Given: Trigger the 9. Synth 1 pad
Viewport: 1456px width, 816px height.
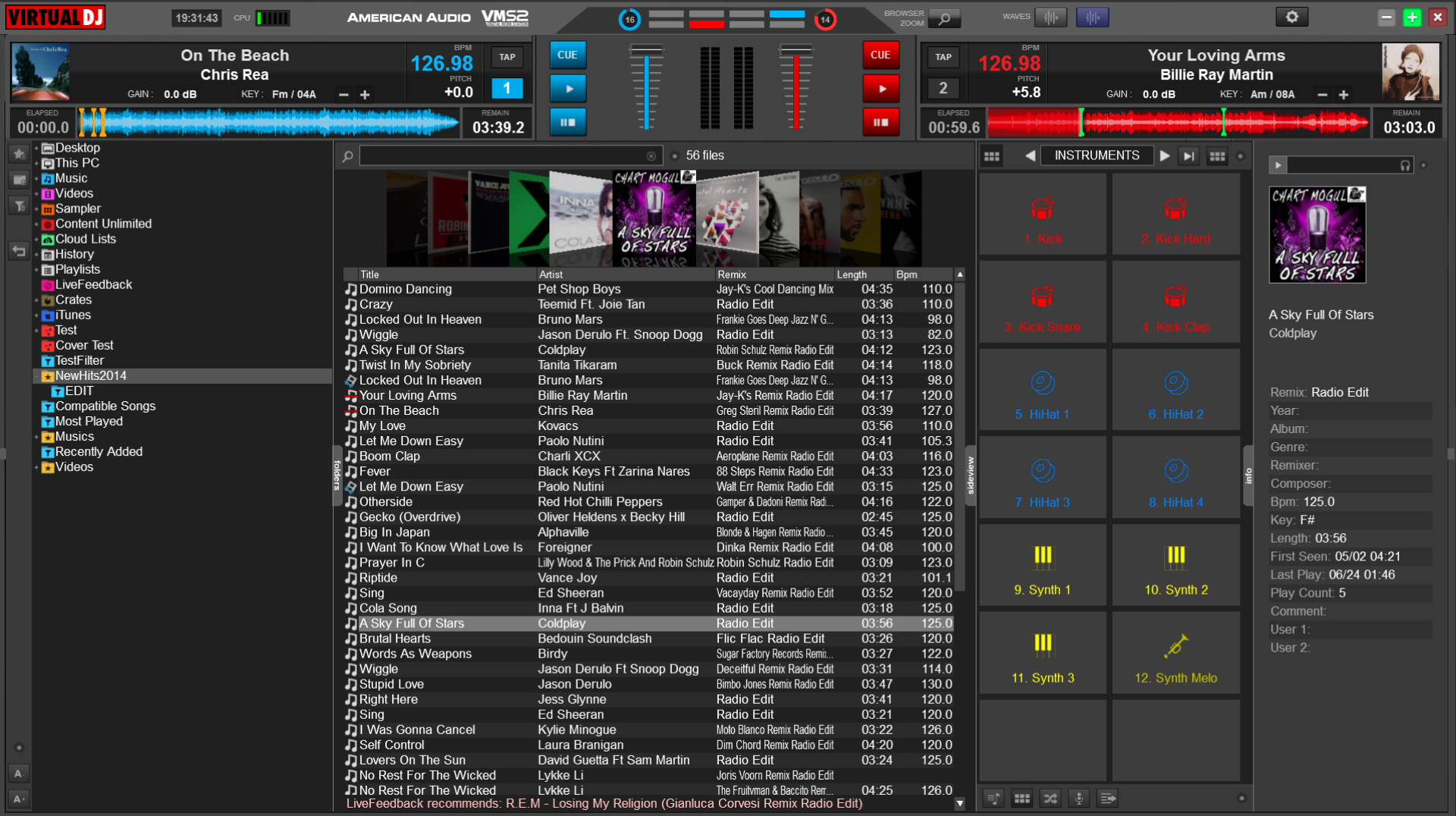Looking at the screenshot, I should [x=1043, y=566].
